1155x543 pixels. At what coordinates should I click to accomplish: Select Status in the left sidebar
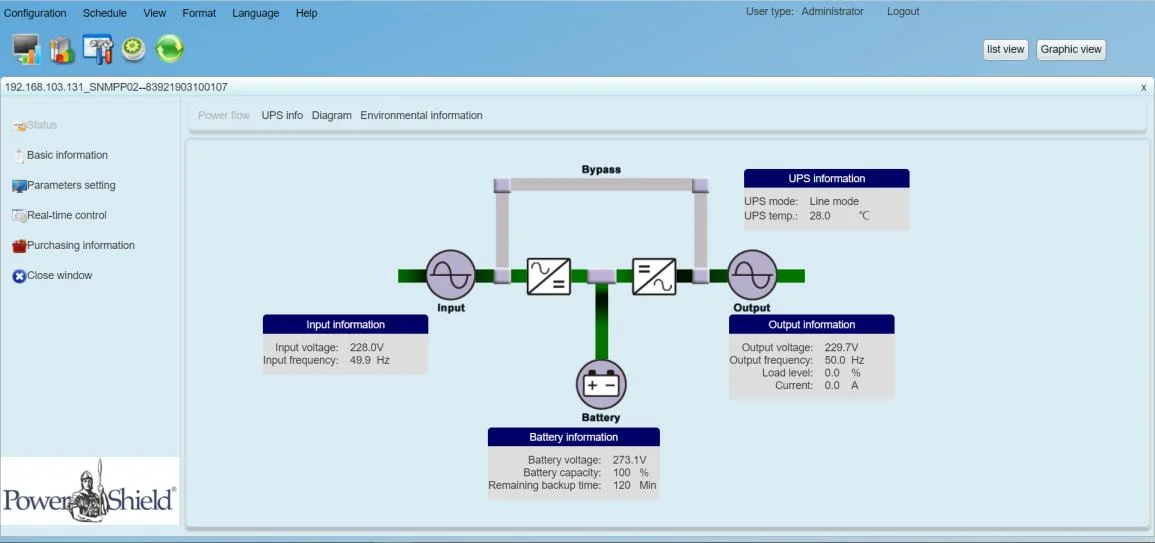click(x=42, y=125)
